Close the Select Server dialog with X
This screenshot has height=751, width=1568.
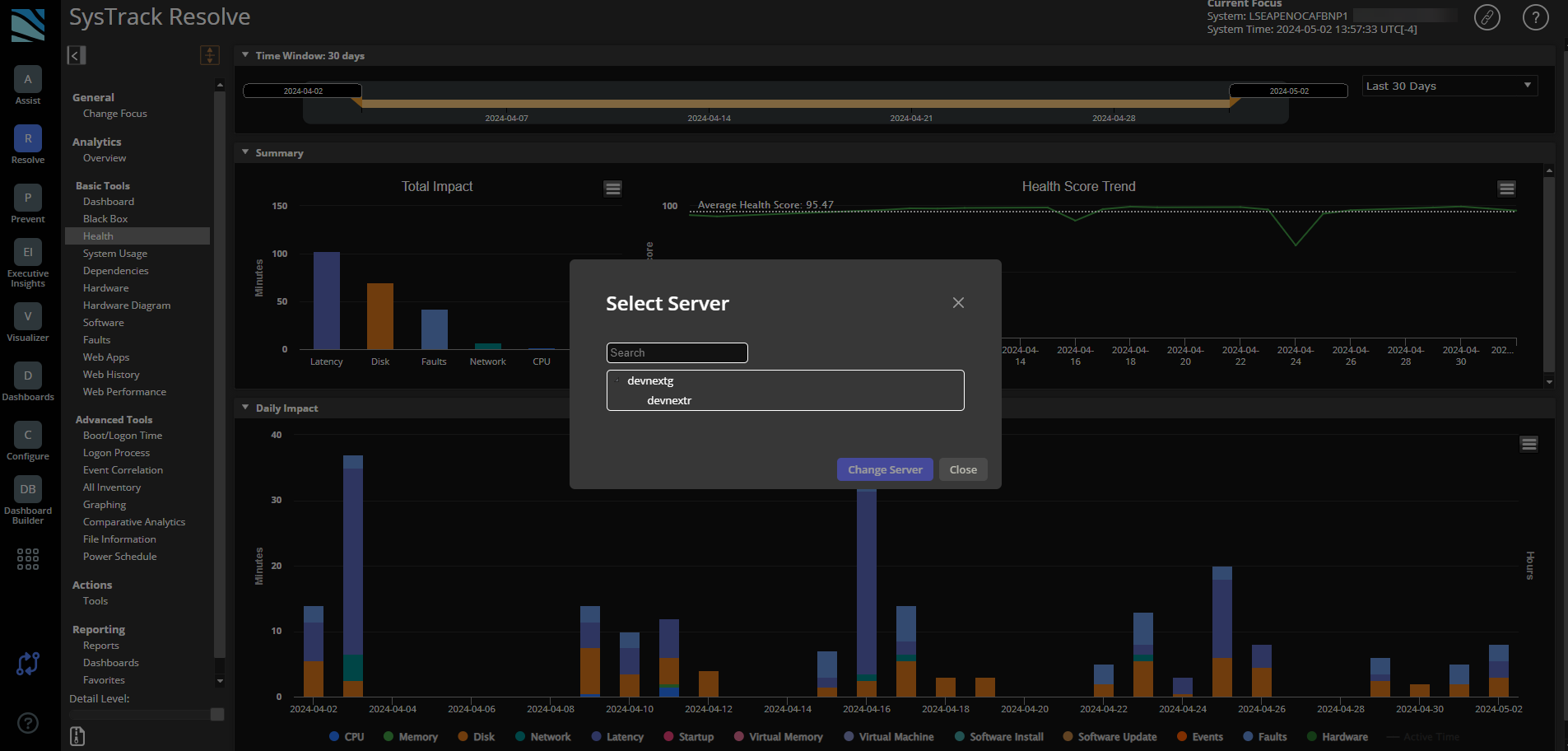[x=958, y=303]
